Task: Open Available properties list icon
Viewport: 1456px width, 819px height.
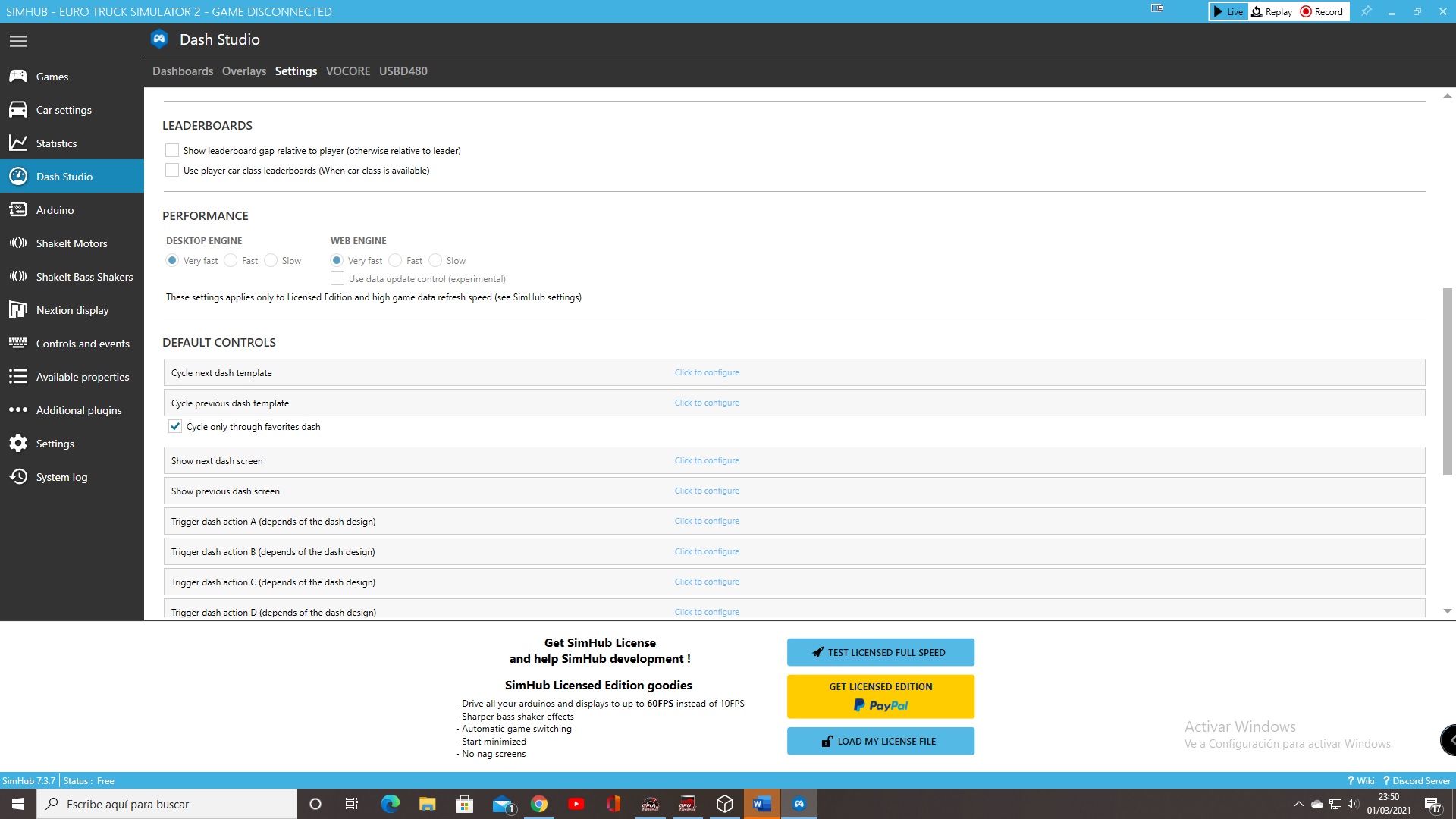Action: pos(18,377)
